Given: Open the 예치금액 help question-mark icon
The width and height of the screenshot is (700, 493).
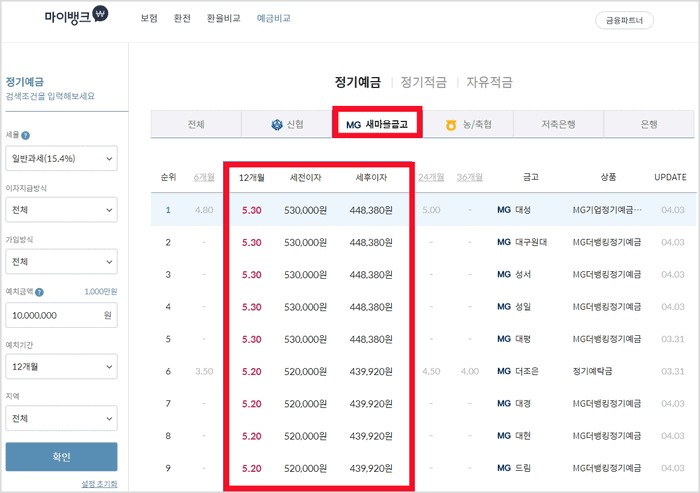Looking at the screenshot, I should click(39, 292).
